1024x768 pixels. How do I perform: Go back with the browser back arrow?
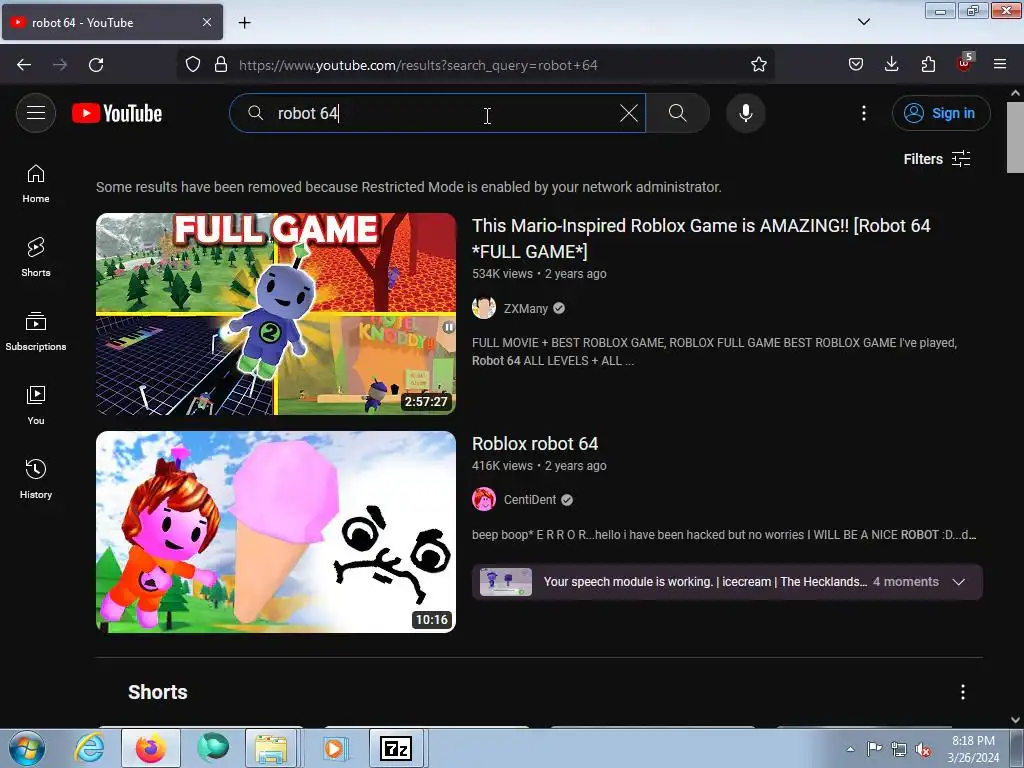24,65
